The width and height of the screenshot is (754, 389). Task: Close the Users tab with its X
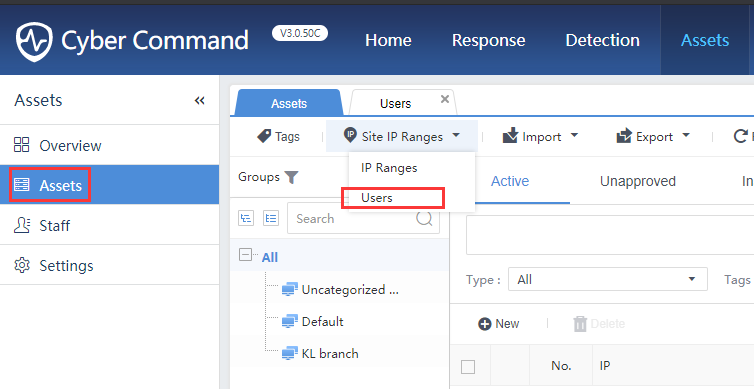[x=445, y=99]
